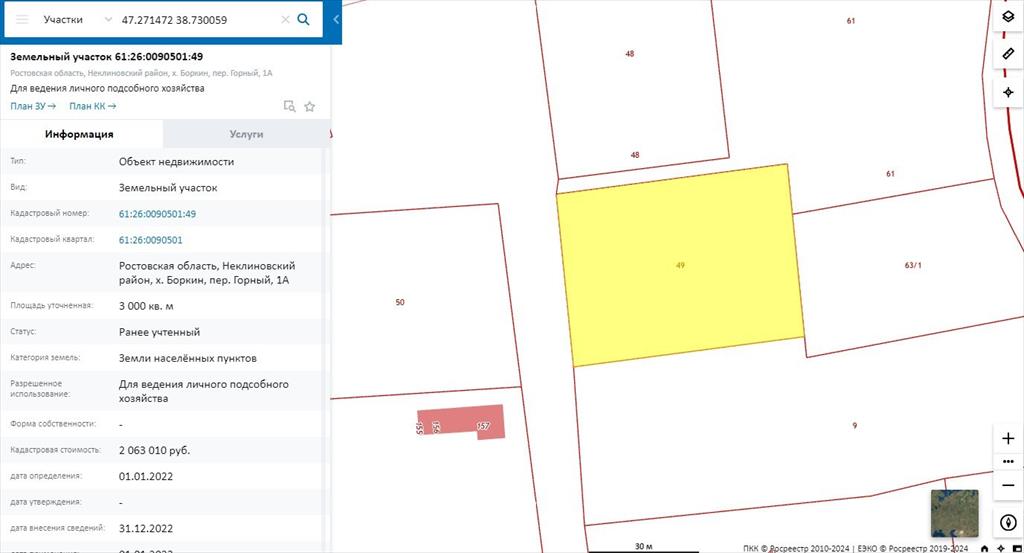Switch to the Услуги tab
Viewport: 1024px width, 553px height.
(246, 134)
